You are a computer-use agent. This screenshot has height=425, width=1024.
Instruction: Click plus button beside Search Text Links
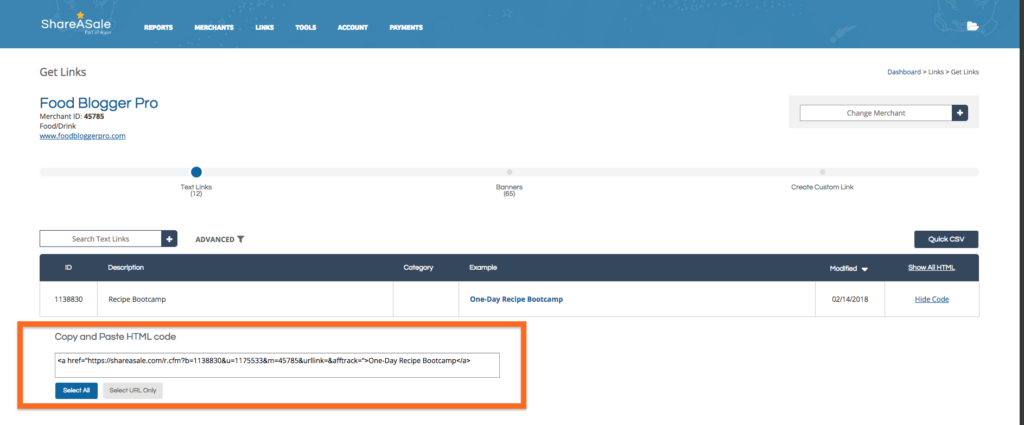point(169,239)
